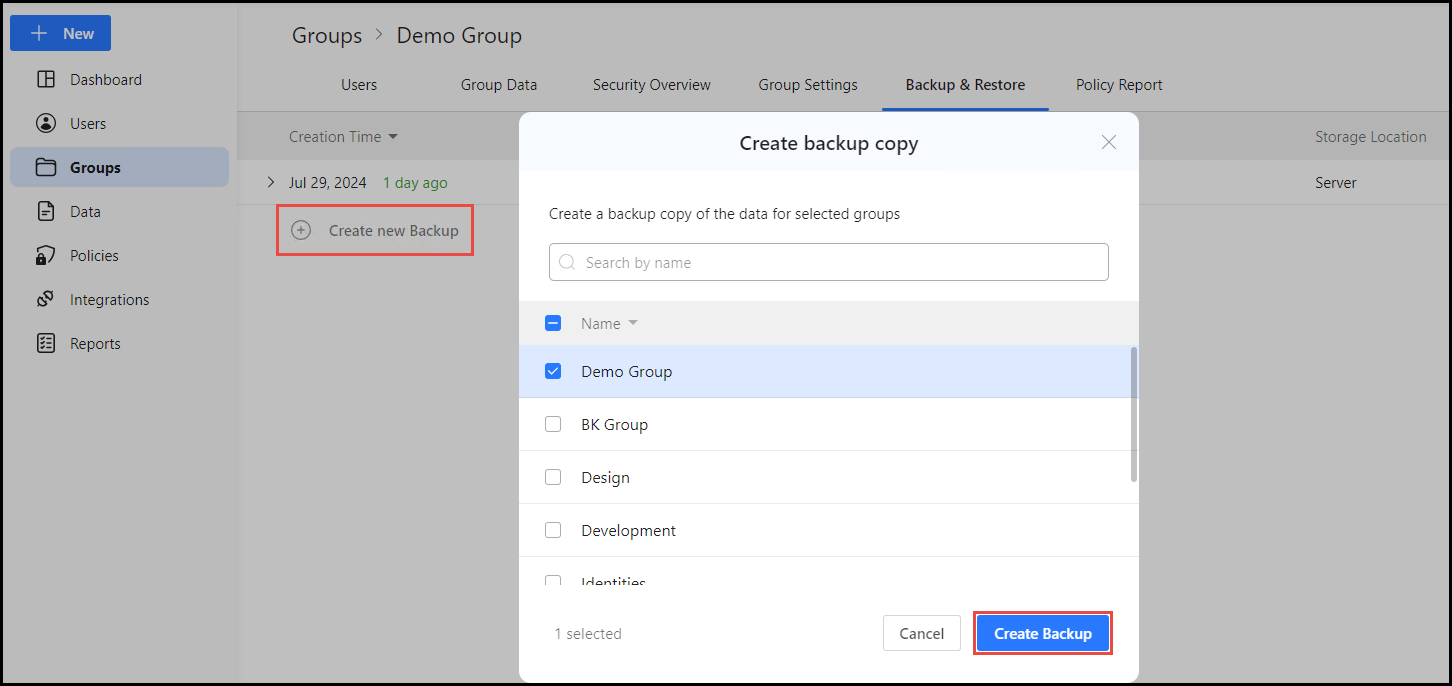The image size is (1452, 686).
Task: Click the search magnifier icon in dialog
Action: pos(567,261)
